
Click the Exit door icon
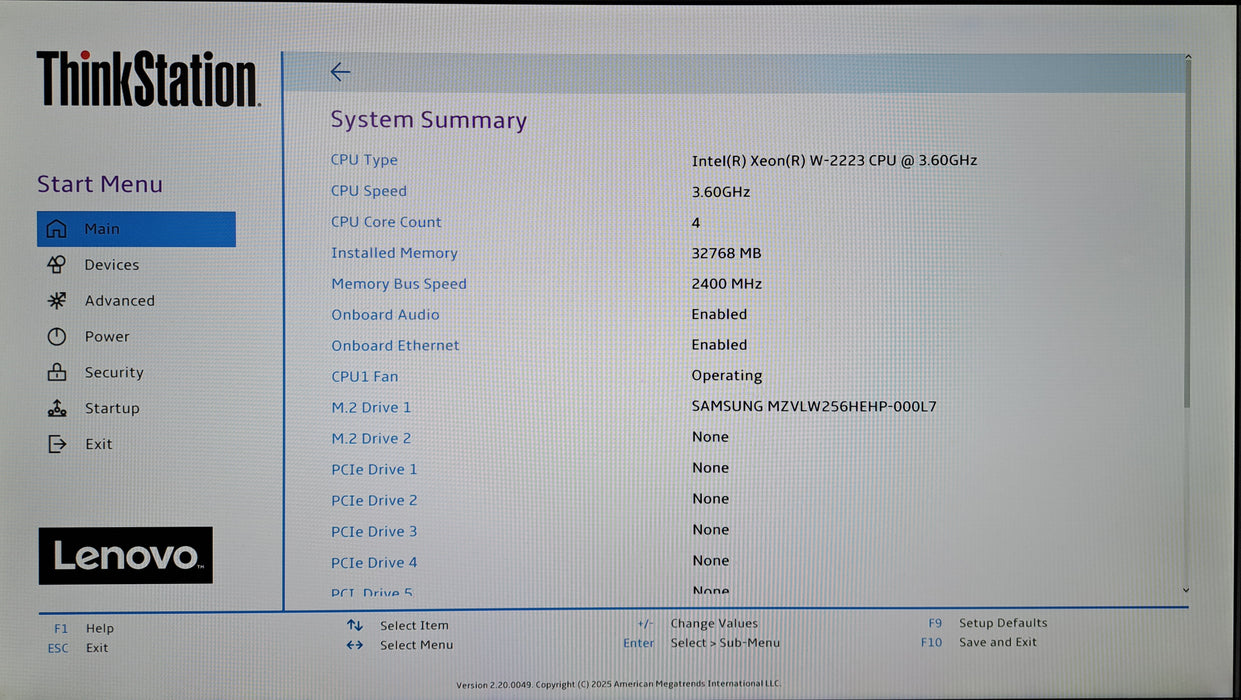[57, 444]
